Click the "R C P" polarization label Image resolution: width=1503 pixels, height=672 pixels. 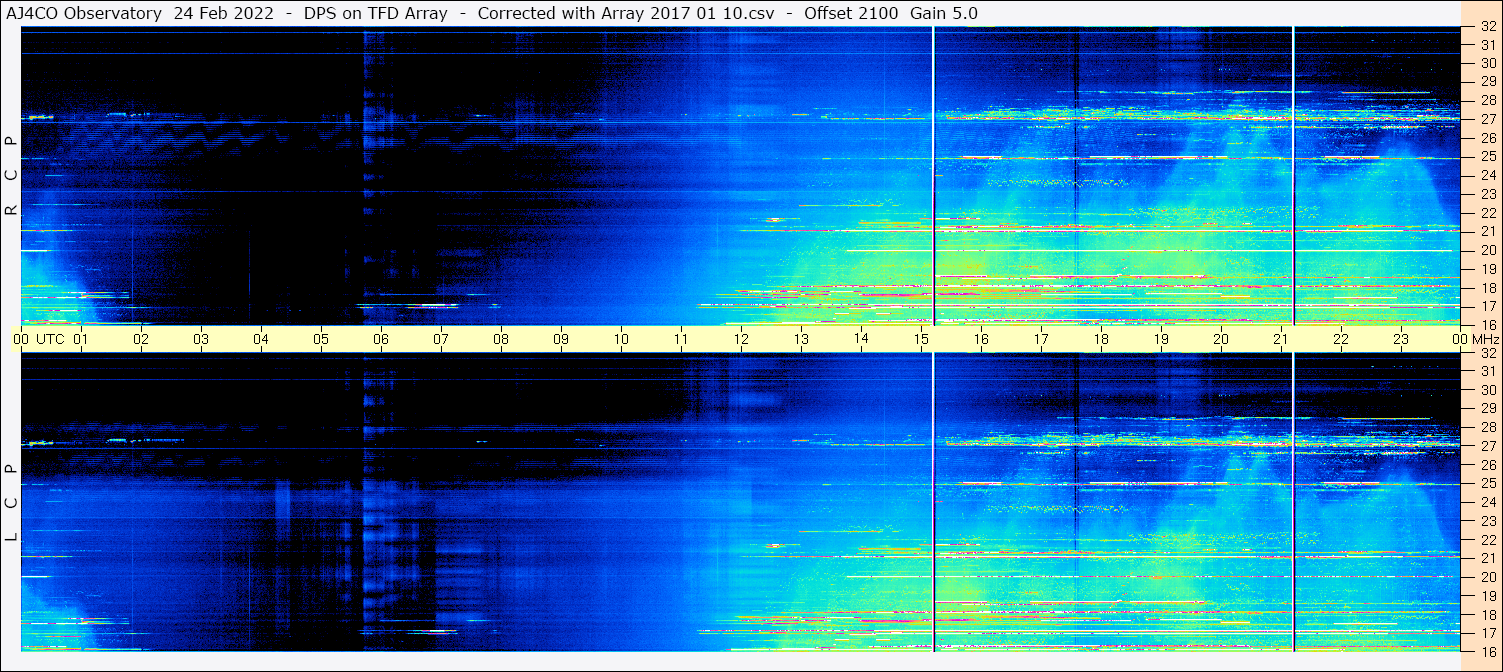(x=12, y=175)
